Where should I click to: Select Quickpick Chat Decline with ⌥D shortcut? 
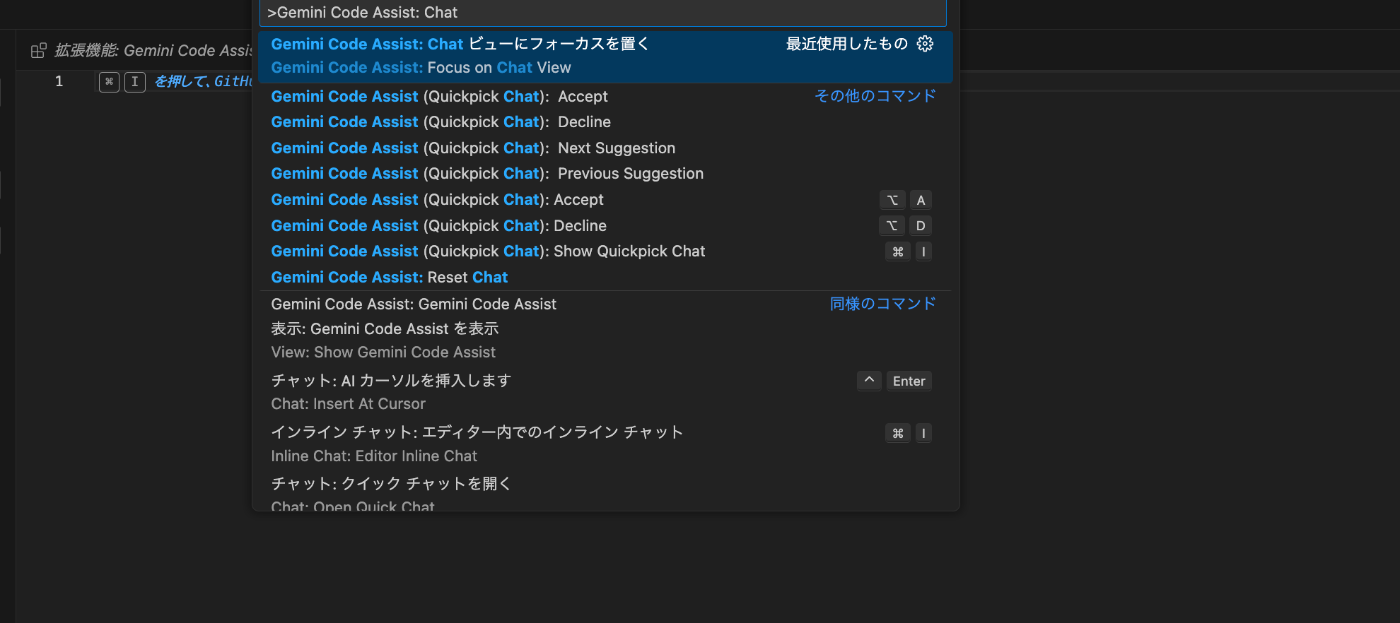tap(605, 226)
